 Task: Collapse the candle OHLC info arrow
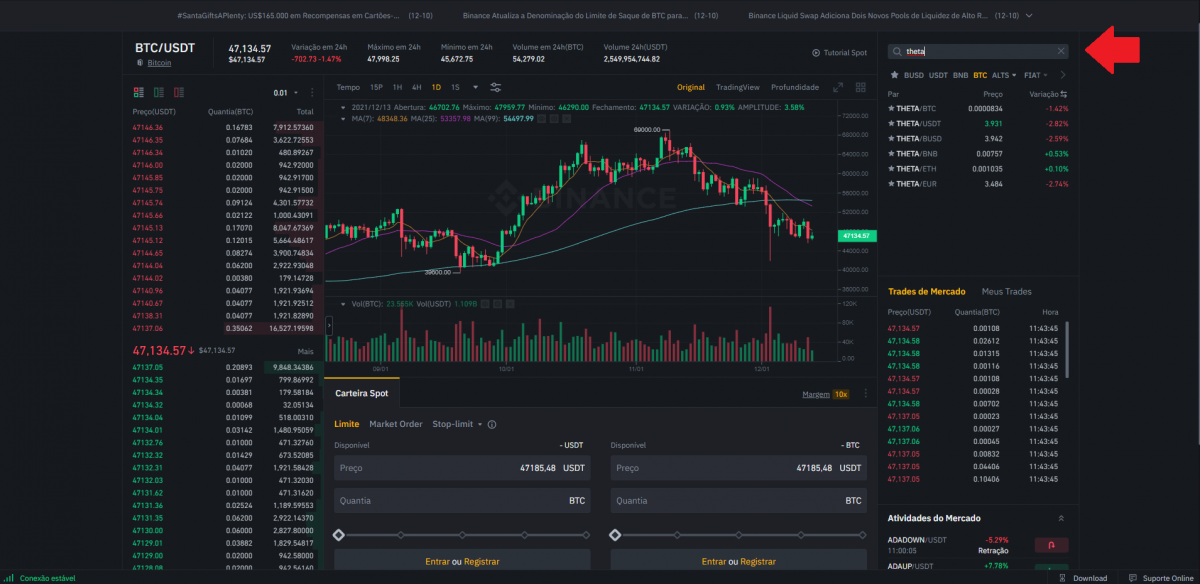tap(343, 107)
